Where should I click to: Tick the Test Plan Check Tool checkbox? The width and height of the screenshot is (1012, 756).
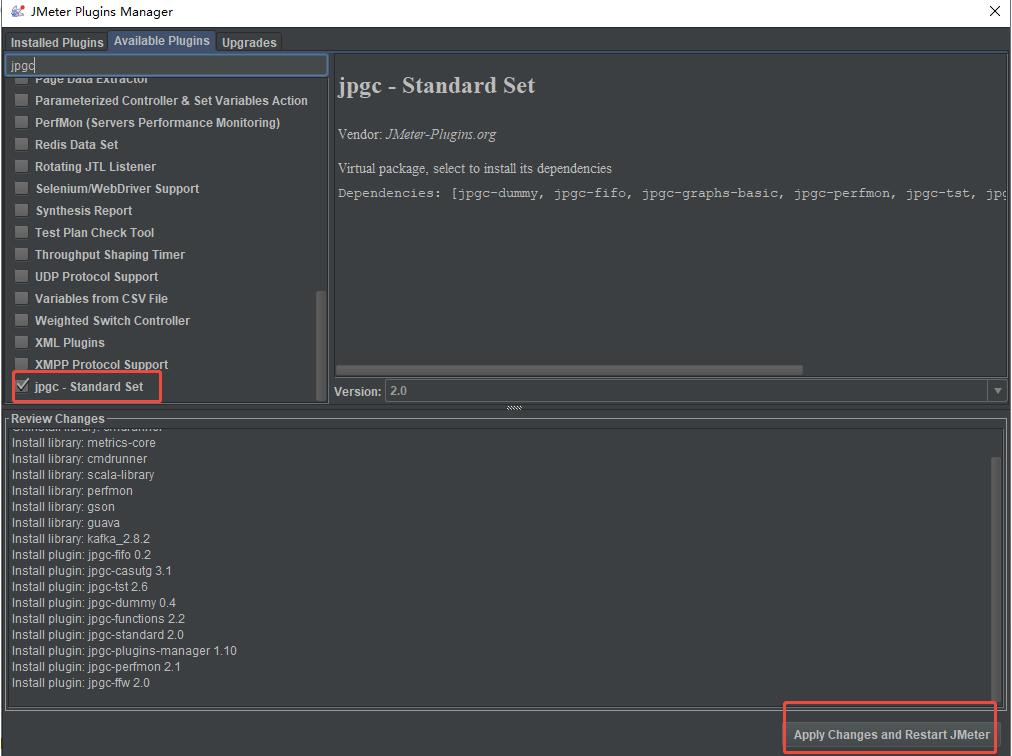(22, 232)
